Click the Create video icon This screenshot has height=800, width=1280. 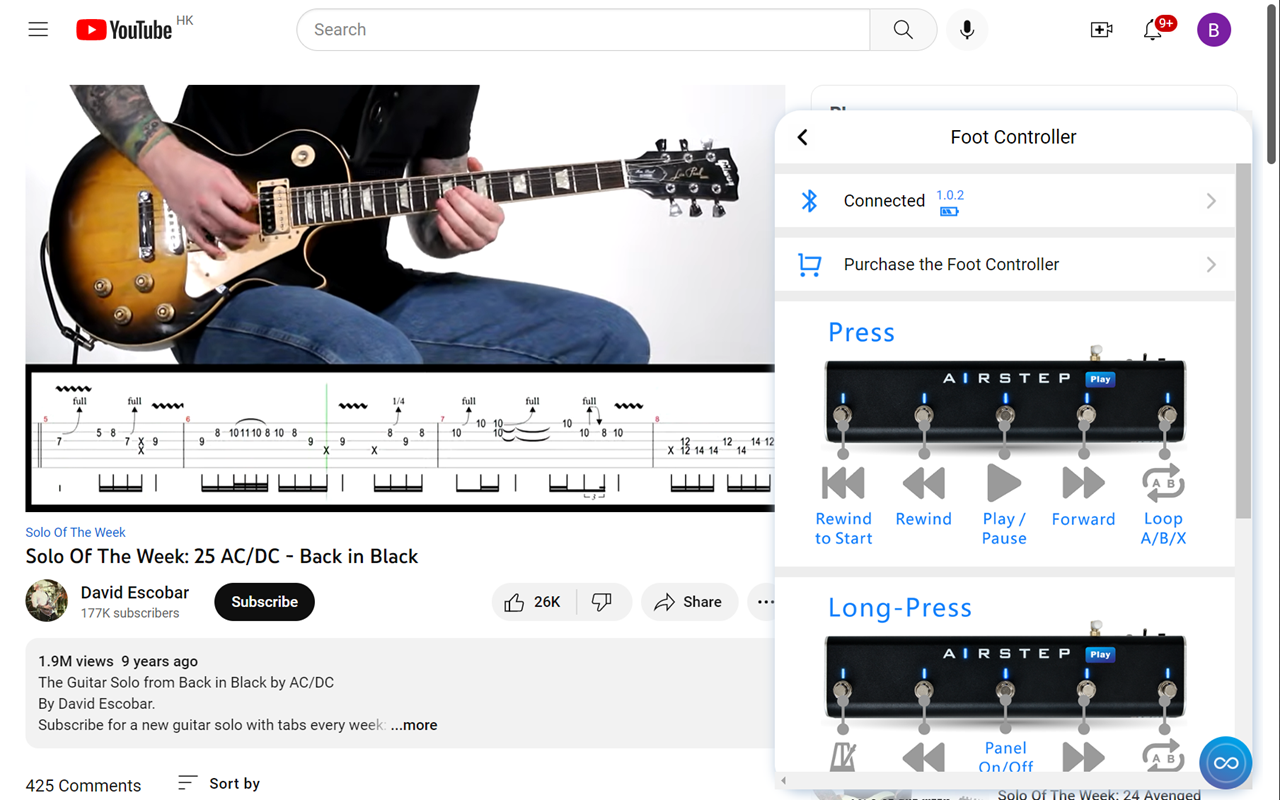tap(1101, 30)
